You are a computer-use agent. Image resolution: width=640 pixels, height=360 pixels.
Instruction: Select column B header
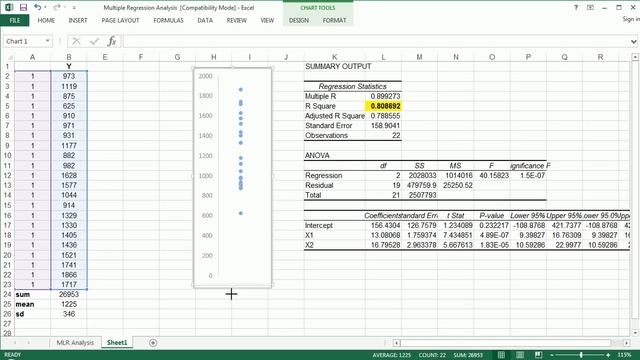(69, 57)
